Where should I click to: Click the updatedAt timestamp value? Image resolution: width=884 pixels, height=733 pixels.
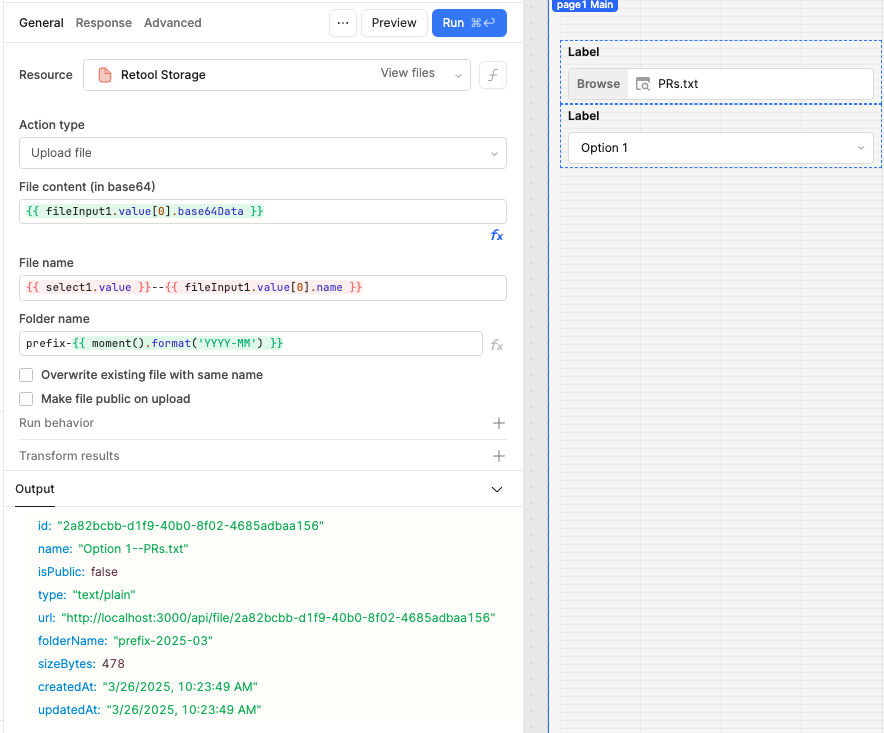point(184,710)
